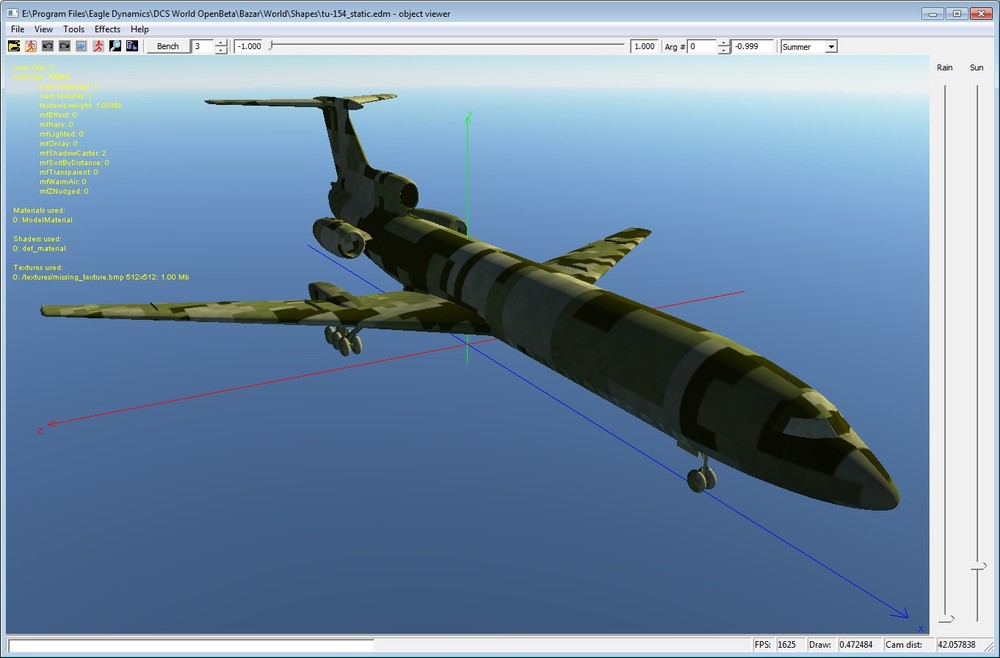Click the undo arrow toolbar icon
1000x658 pixels.
point(48,46)
